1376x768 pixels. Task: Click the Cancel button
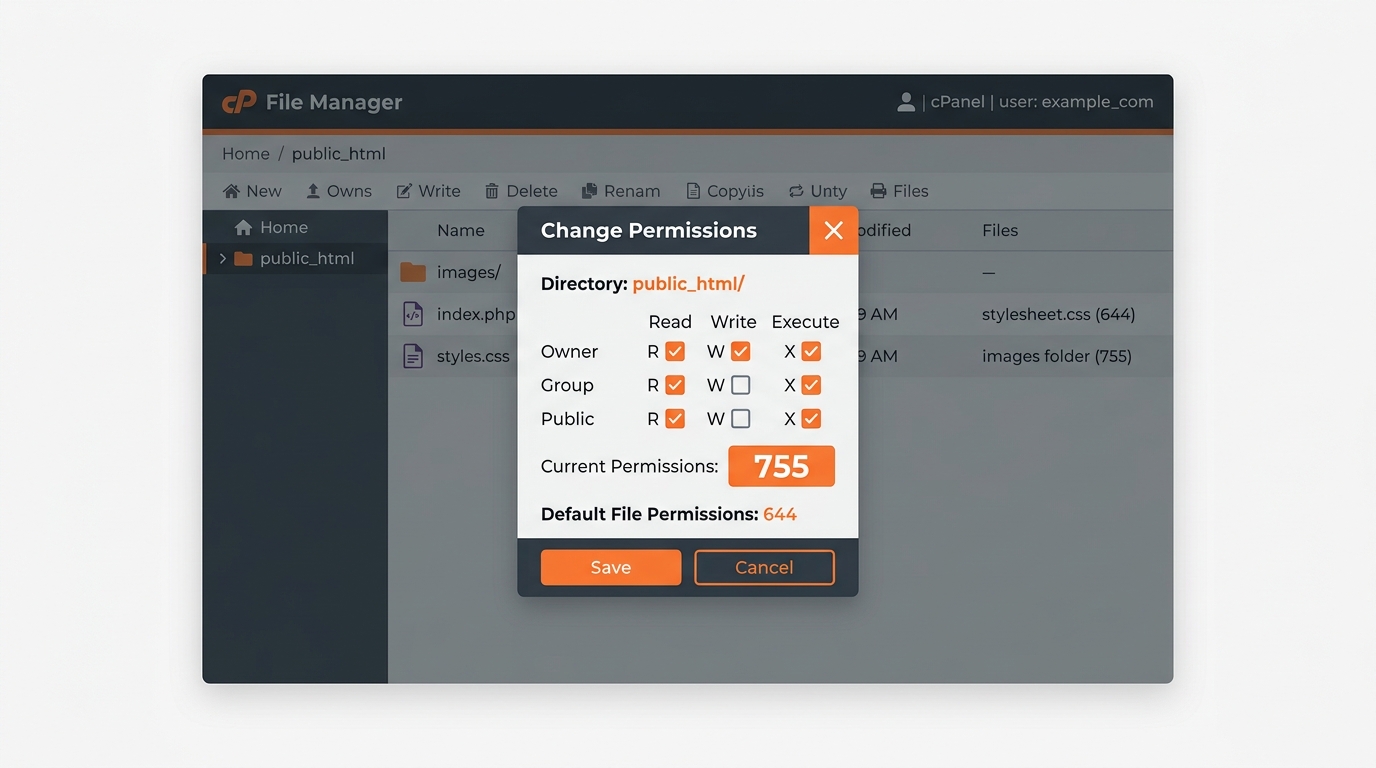(764, 567)
